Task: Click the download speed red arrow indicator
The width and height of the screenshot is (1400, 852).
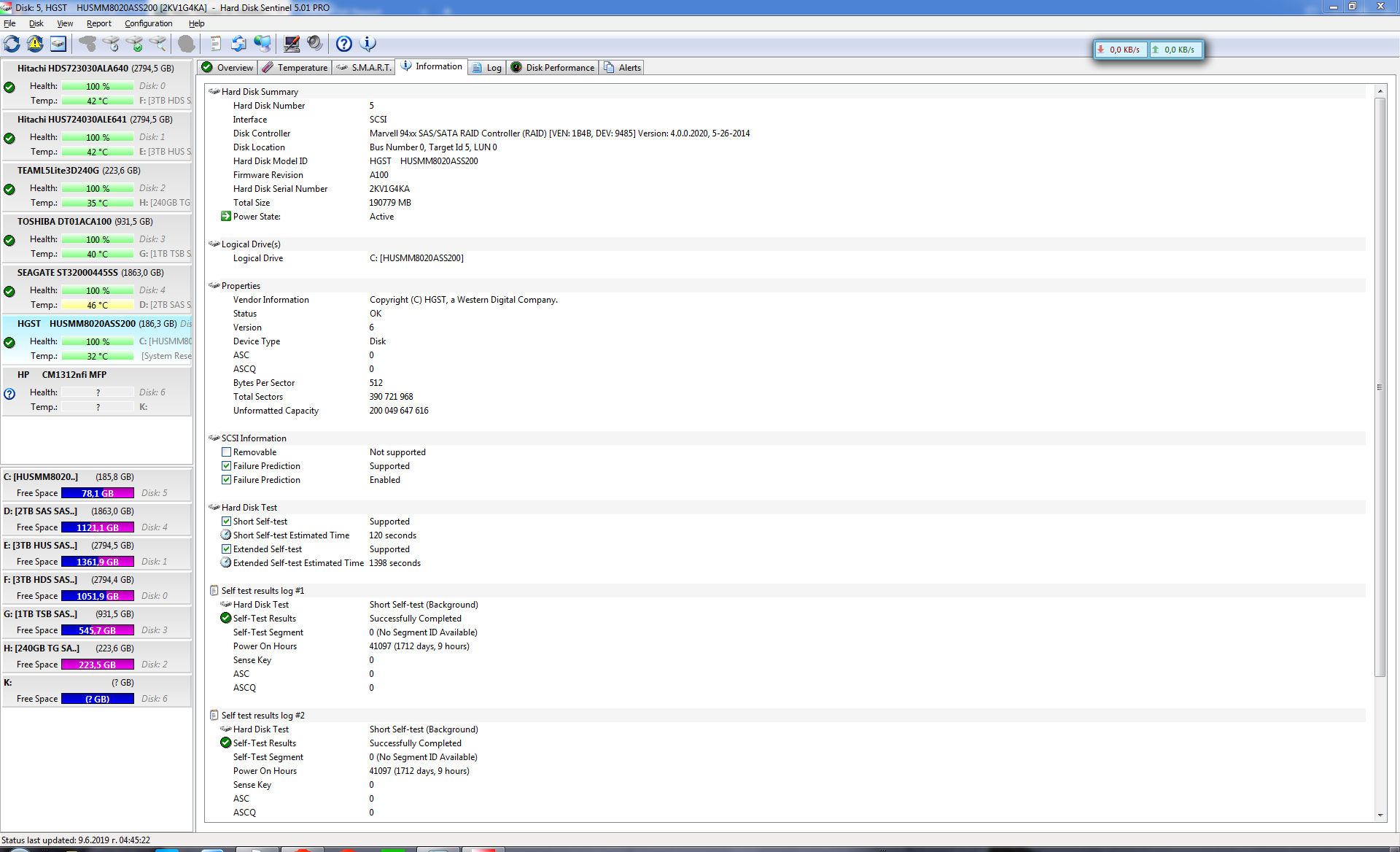Action: tap(1101, 50)
